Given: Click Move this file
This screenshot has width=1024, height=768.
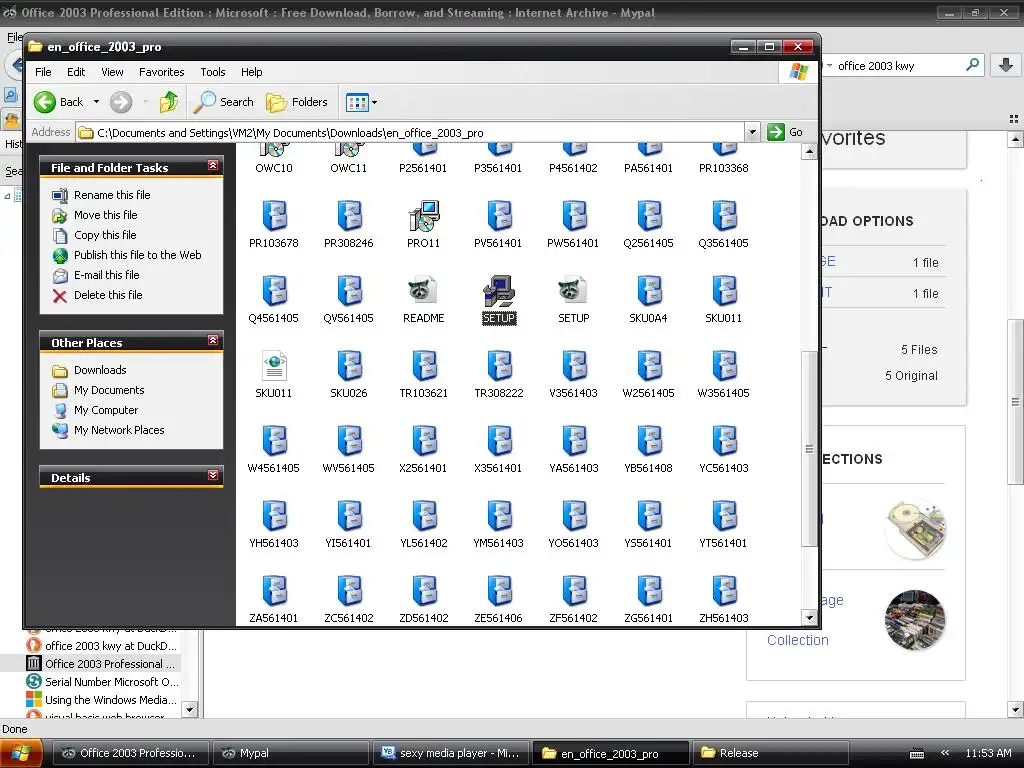Looking at the screenshot, I should 105,215.
